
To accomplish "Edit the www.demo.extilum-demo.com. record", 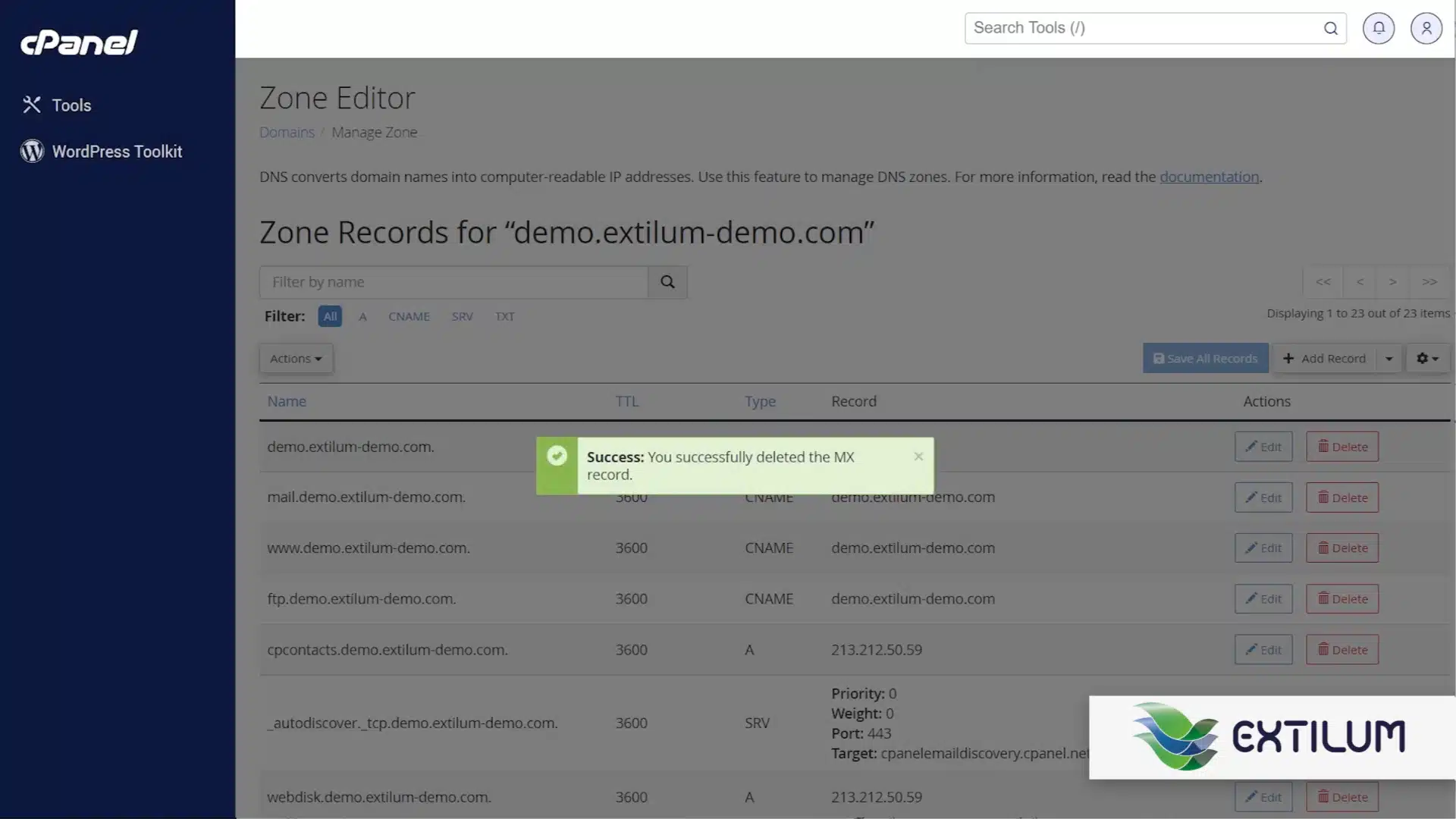I will click(1263, 548).
